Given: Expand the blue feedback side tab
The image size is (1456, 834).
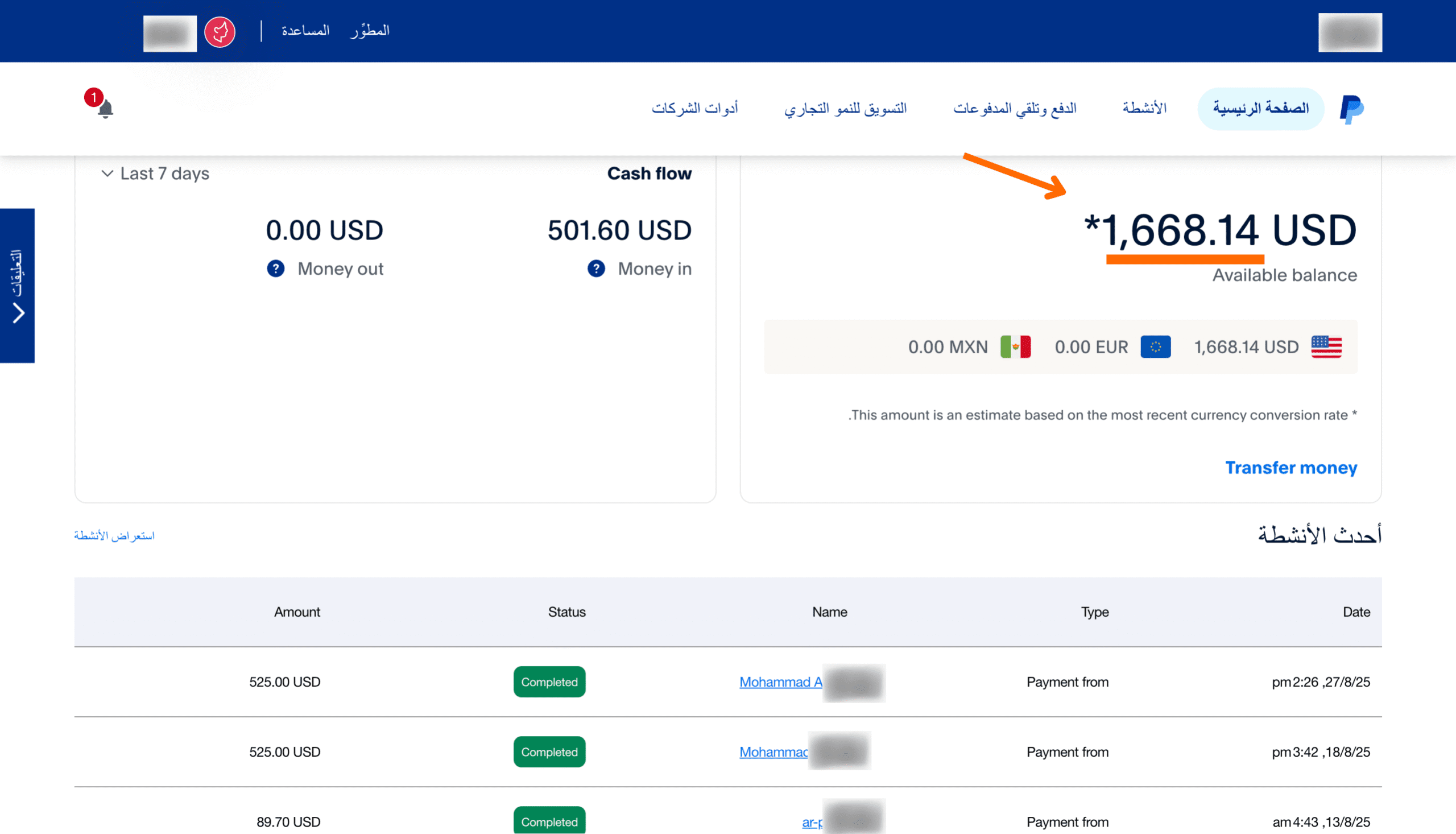Looking at the screenshot, I should [x=17, y=285].
